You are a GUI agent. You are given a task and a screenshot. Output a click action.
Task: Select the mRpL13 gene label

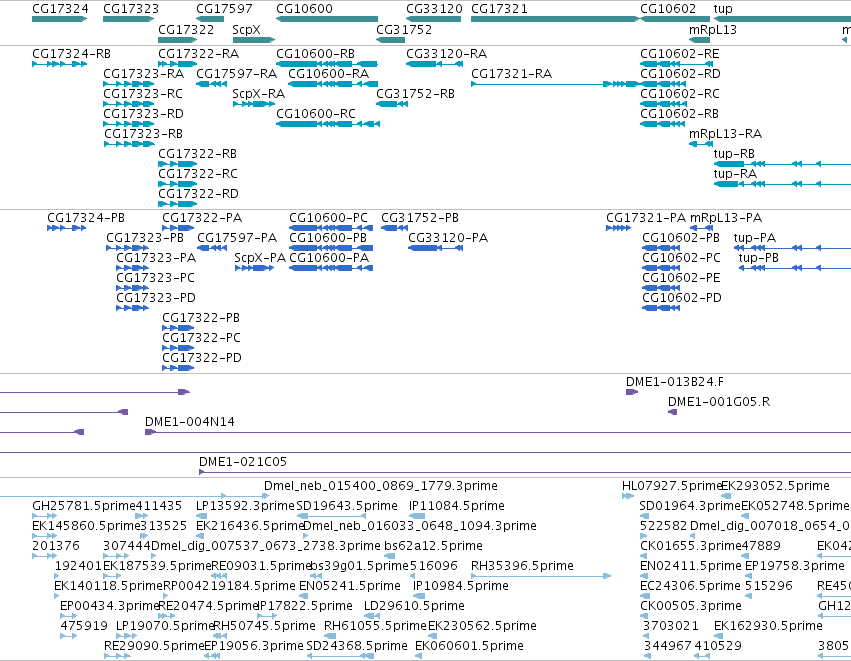pyautogui.click(x=713, y=29)
